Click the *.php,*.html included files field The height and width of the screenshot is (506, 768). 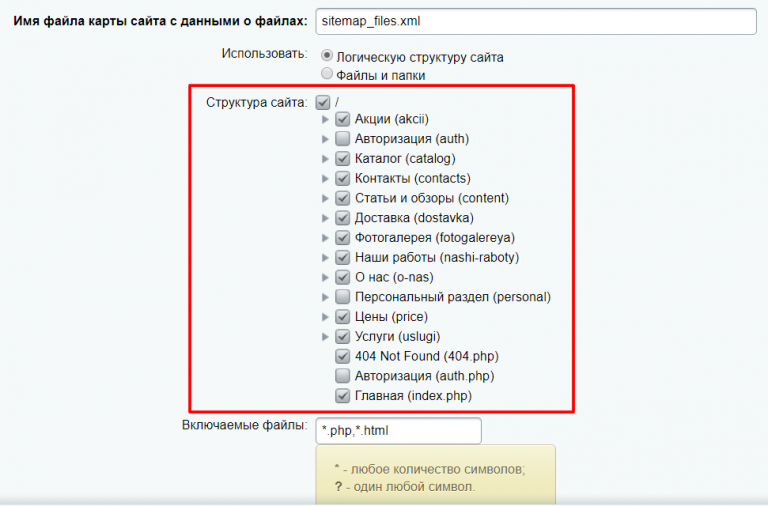pos(398,431)
